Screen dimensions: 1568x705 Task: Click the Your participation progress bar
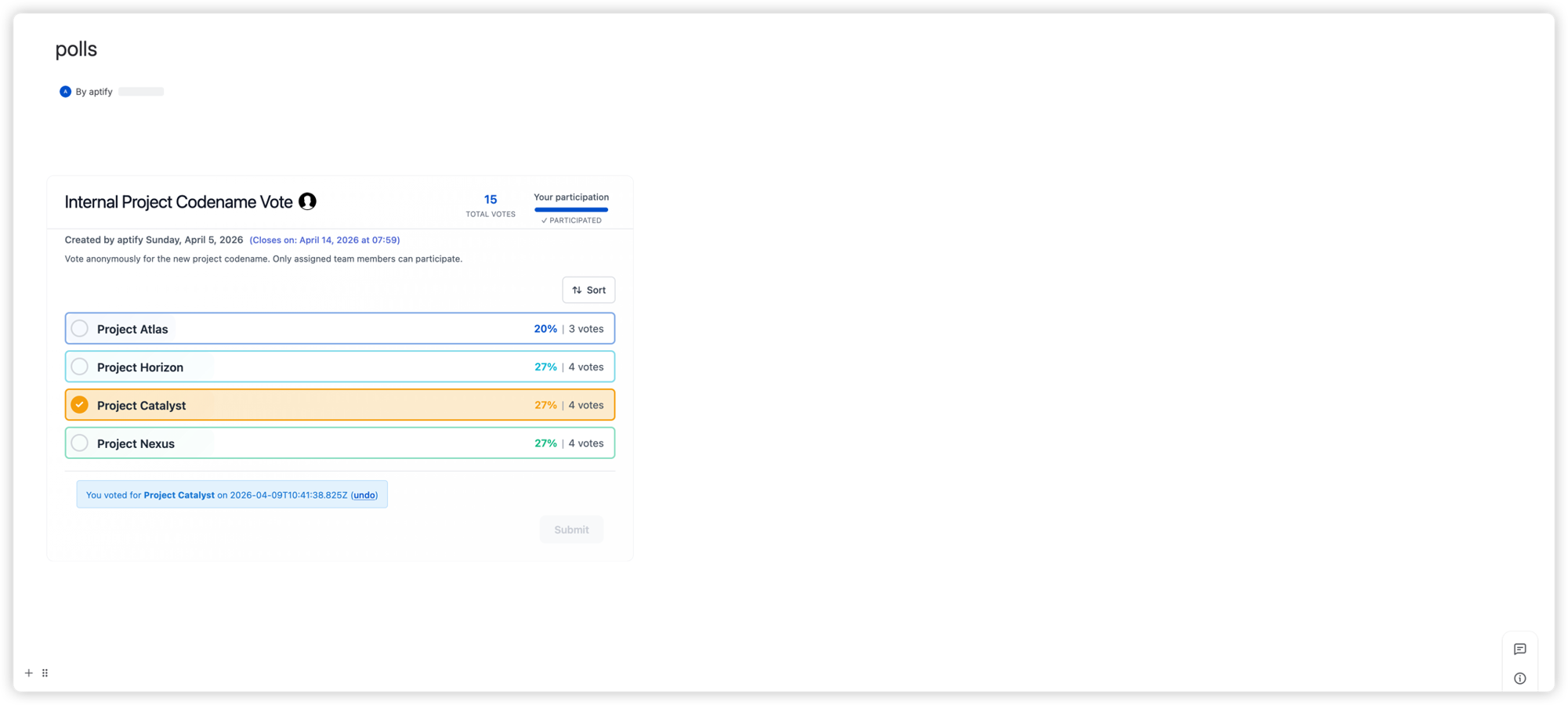570,209
